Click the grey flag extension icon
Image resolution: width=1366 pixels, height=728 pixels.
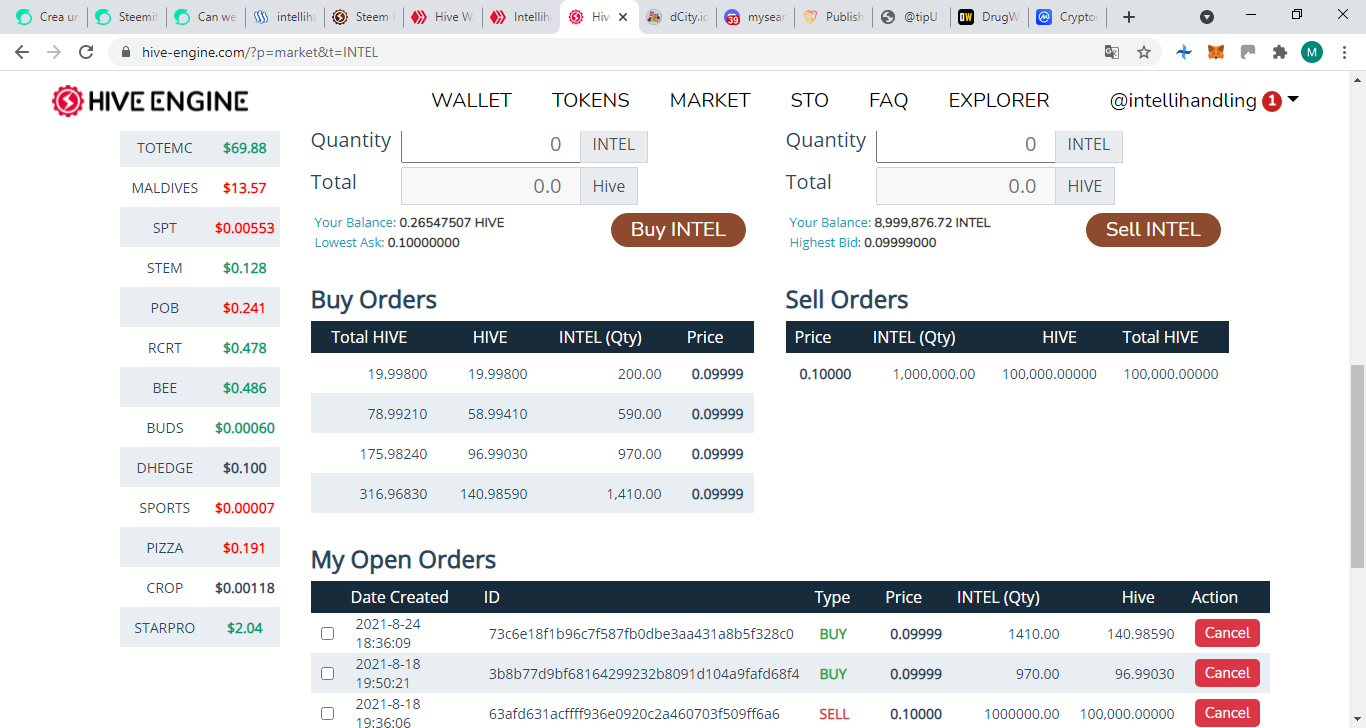point(1248,52)
